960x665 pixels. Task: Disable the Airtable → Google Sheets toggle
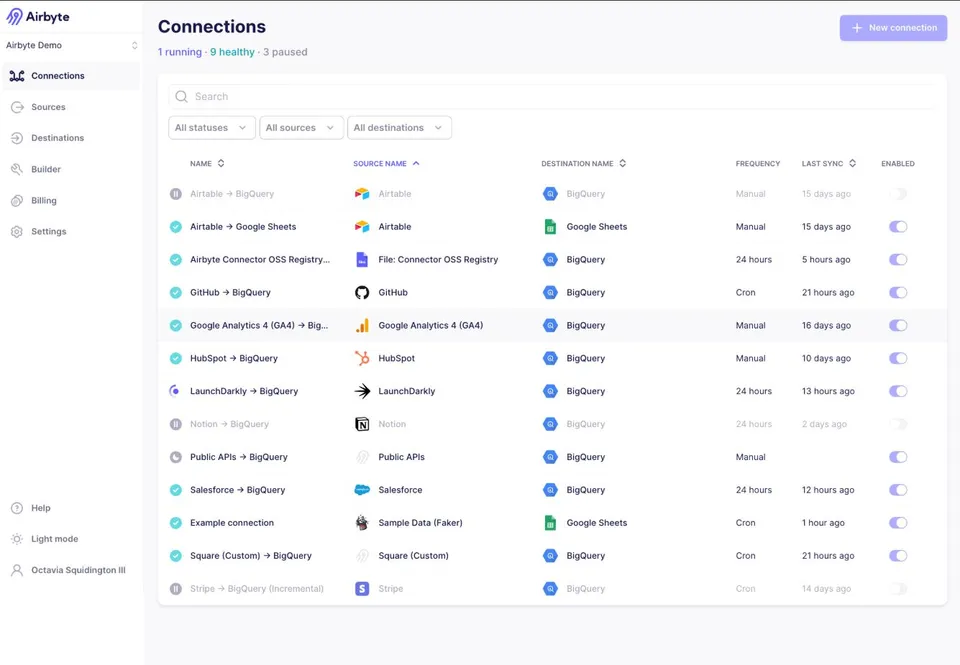tap(898, 227)
